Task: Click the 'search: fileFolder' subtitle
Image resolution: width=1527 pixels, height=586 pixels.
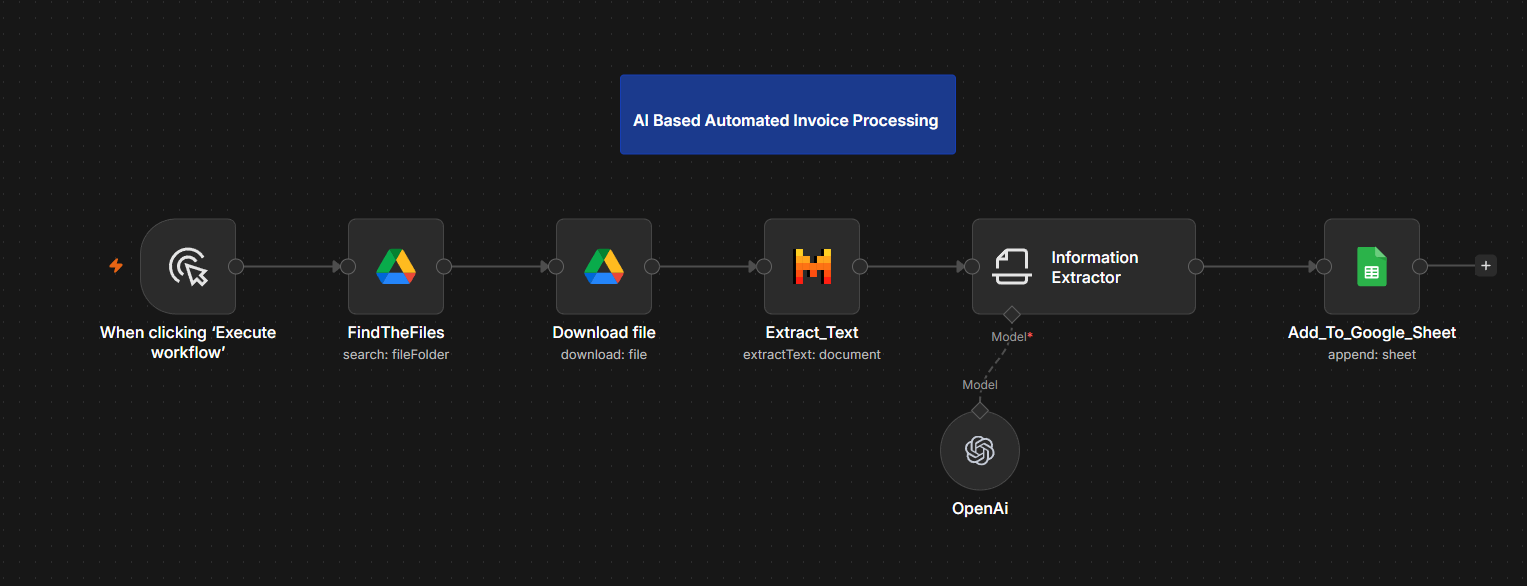Action: (x=396, y=355)
